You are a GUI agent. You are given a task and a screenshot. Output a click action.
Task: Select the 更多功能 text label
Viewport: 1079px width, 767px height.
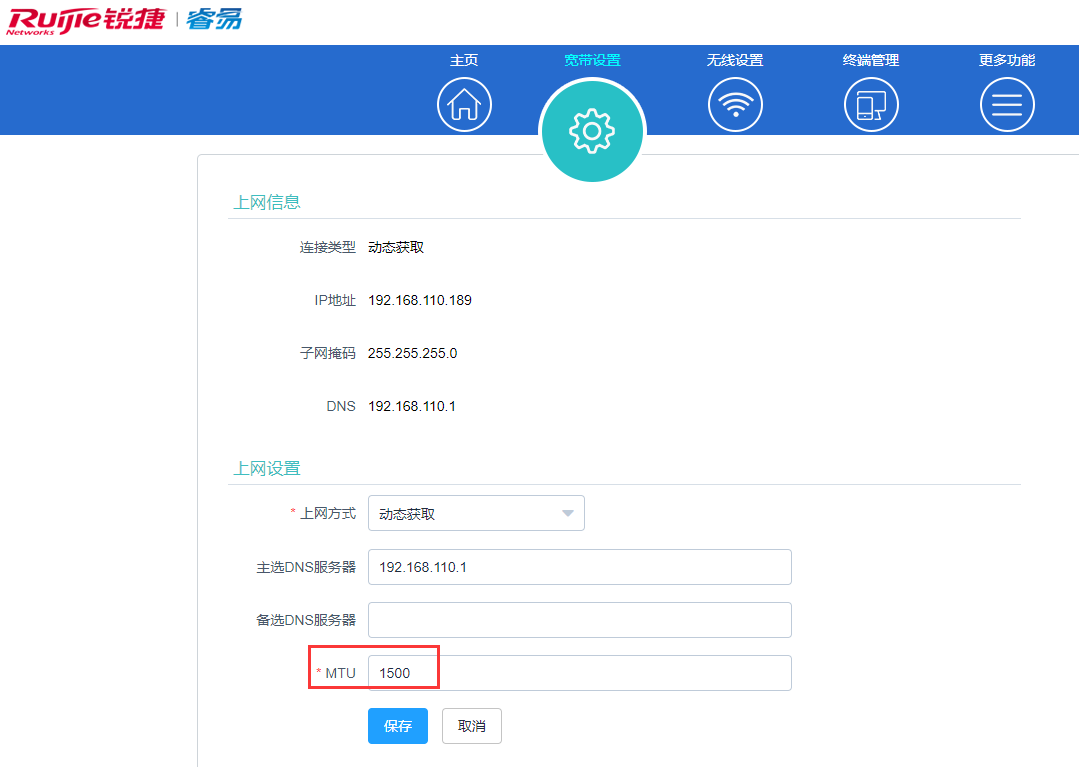(1007, 60)
